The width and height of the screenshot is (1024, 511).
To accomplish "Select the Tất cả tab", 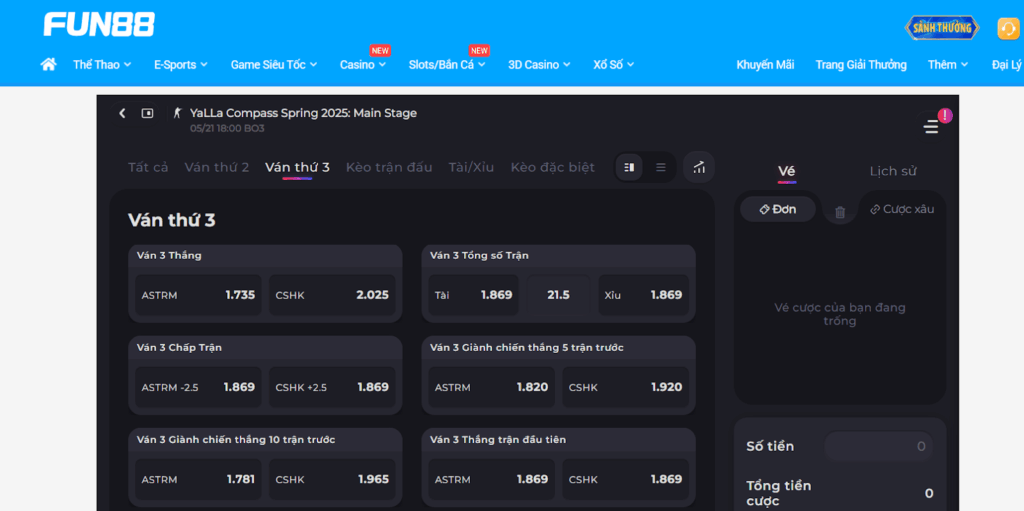I will 148,167.
